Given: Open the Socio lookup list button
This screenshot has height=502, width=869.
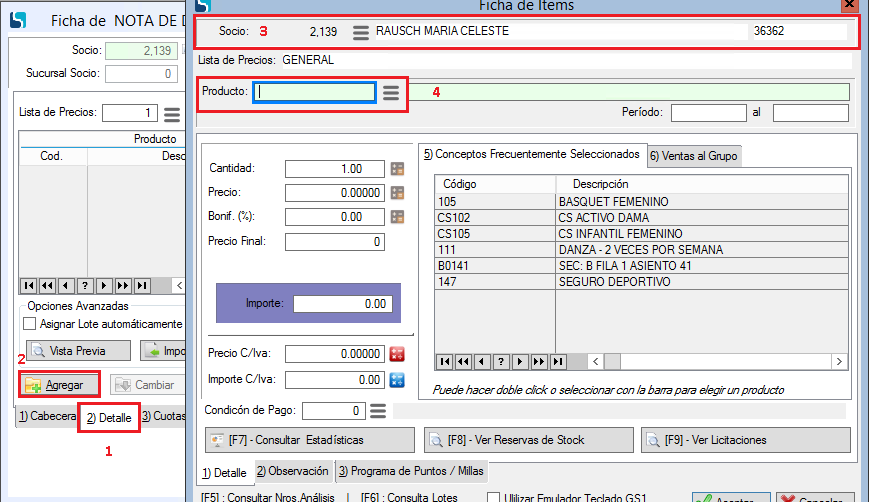Looking at the screenshot, I should click(x=361, y=32).
